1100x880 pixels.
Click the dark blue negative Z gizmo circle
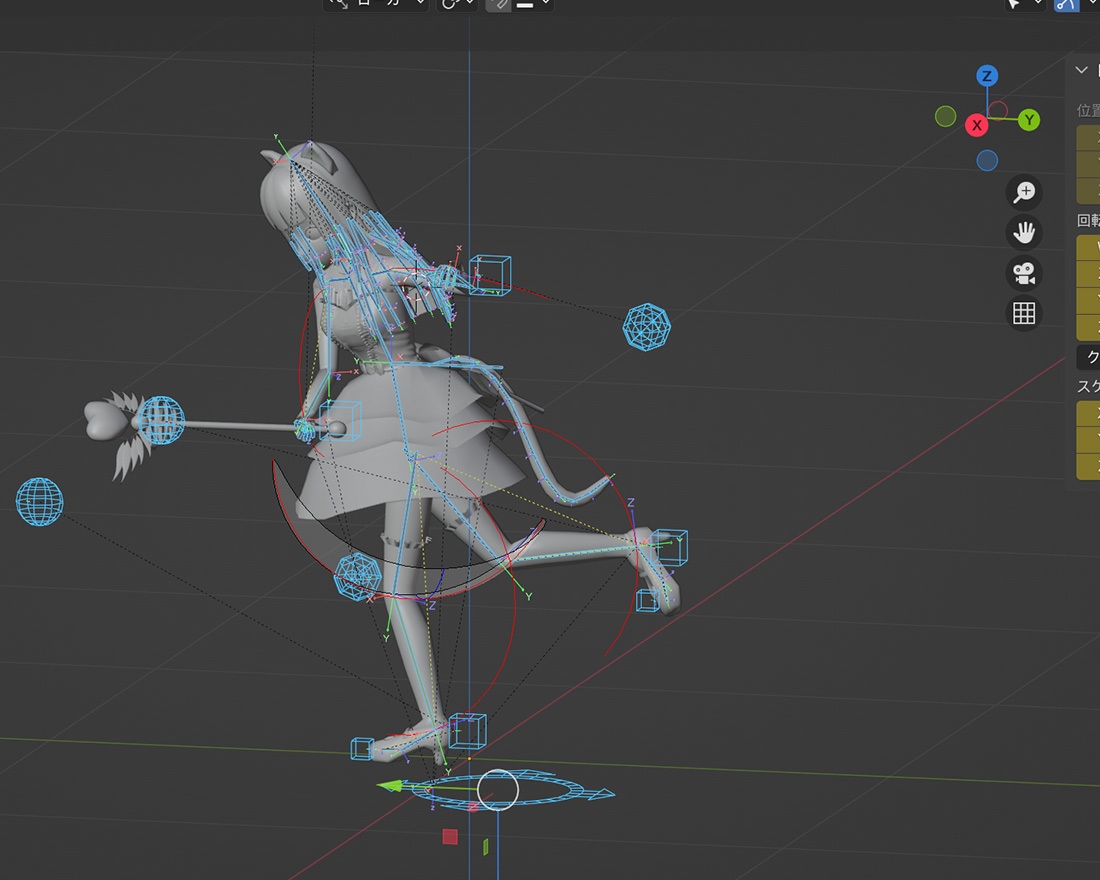(987, 161)
